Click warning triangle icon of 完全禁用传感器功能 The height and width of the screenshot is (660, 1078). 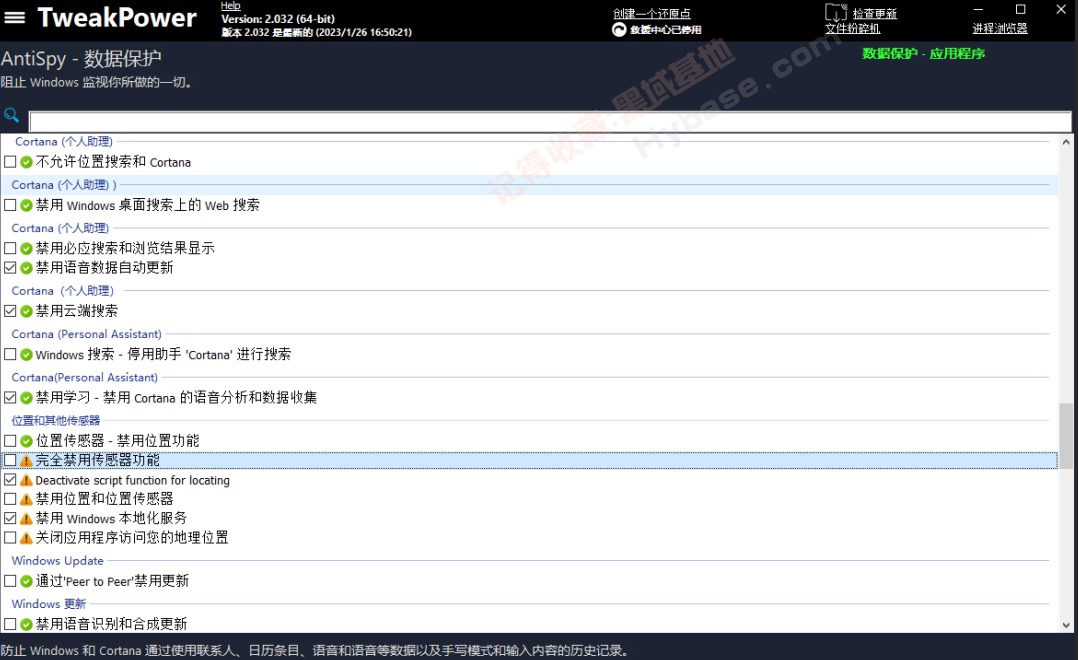click(x=26, y=461)
